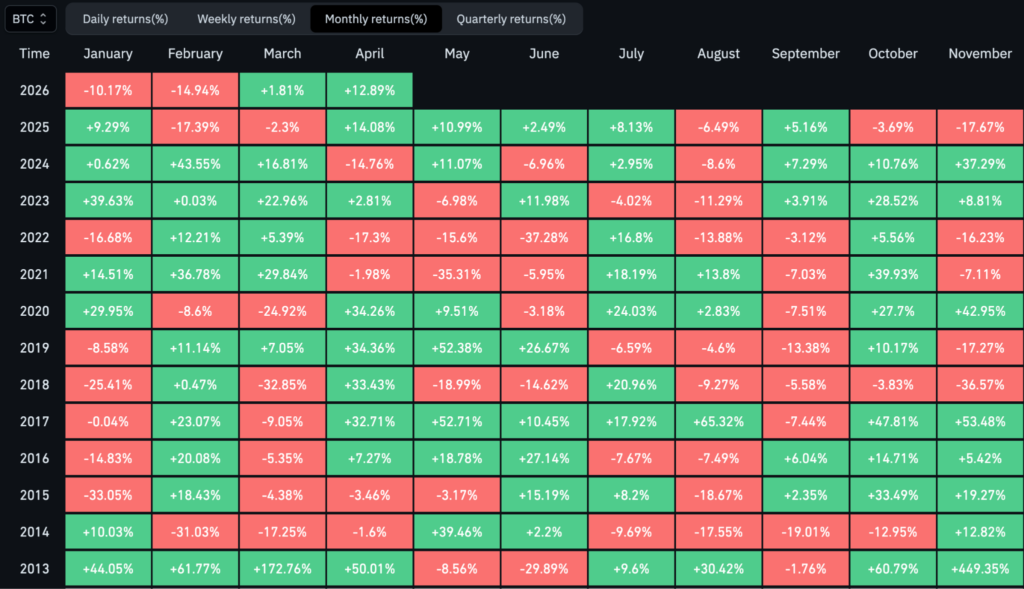
Task: Select the 2026 row label
Action: click(33, 90)
